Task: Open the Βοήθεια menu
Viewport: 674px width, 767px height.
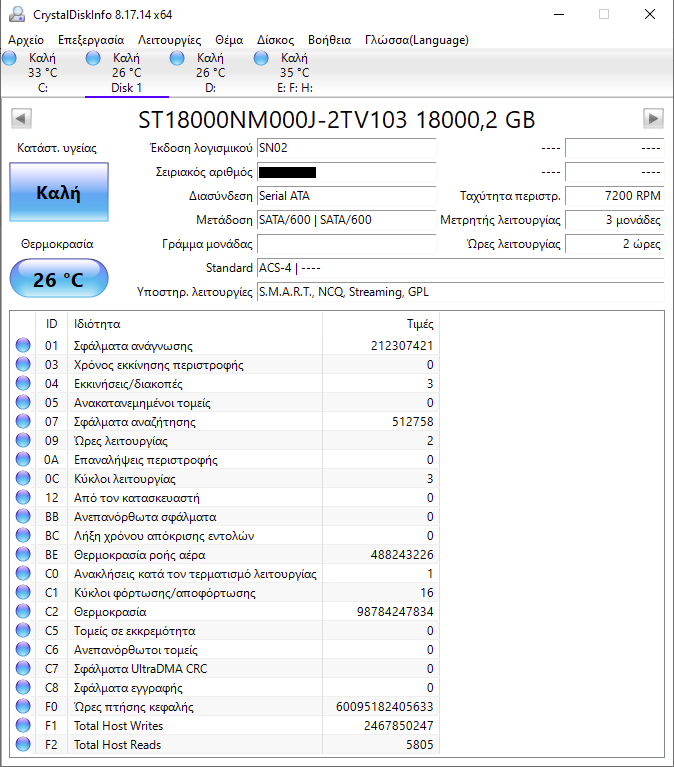Action: click(x=329, y=40)
